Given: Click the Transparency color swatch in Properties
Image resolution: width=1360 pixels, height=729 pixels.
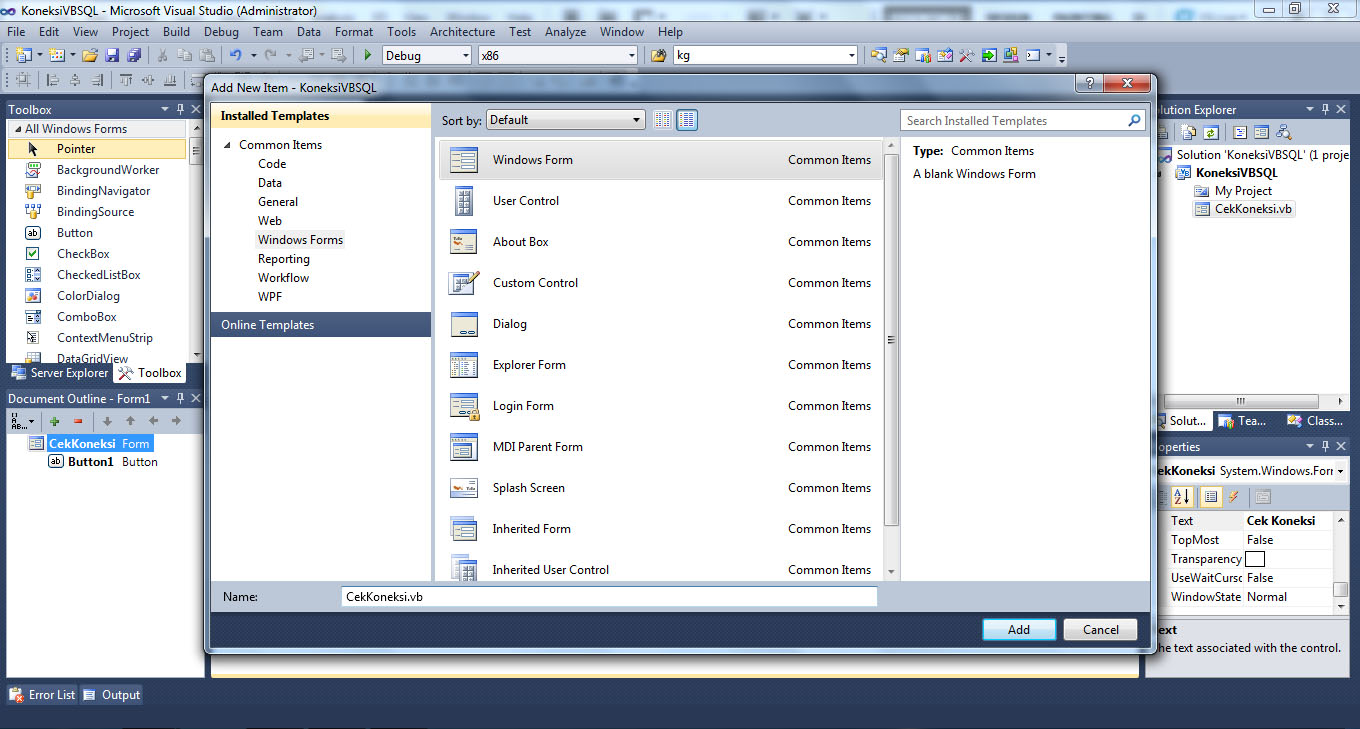Looking at the screenshot, I should [x=1255, y=559].
